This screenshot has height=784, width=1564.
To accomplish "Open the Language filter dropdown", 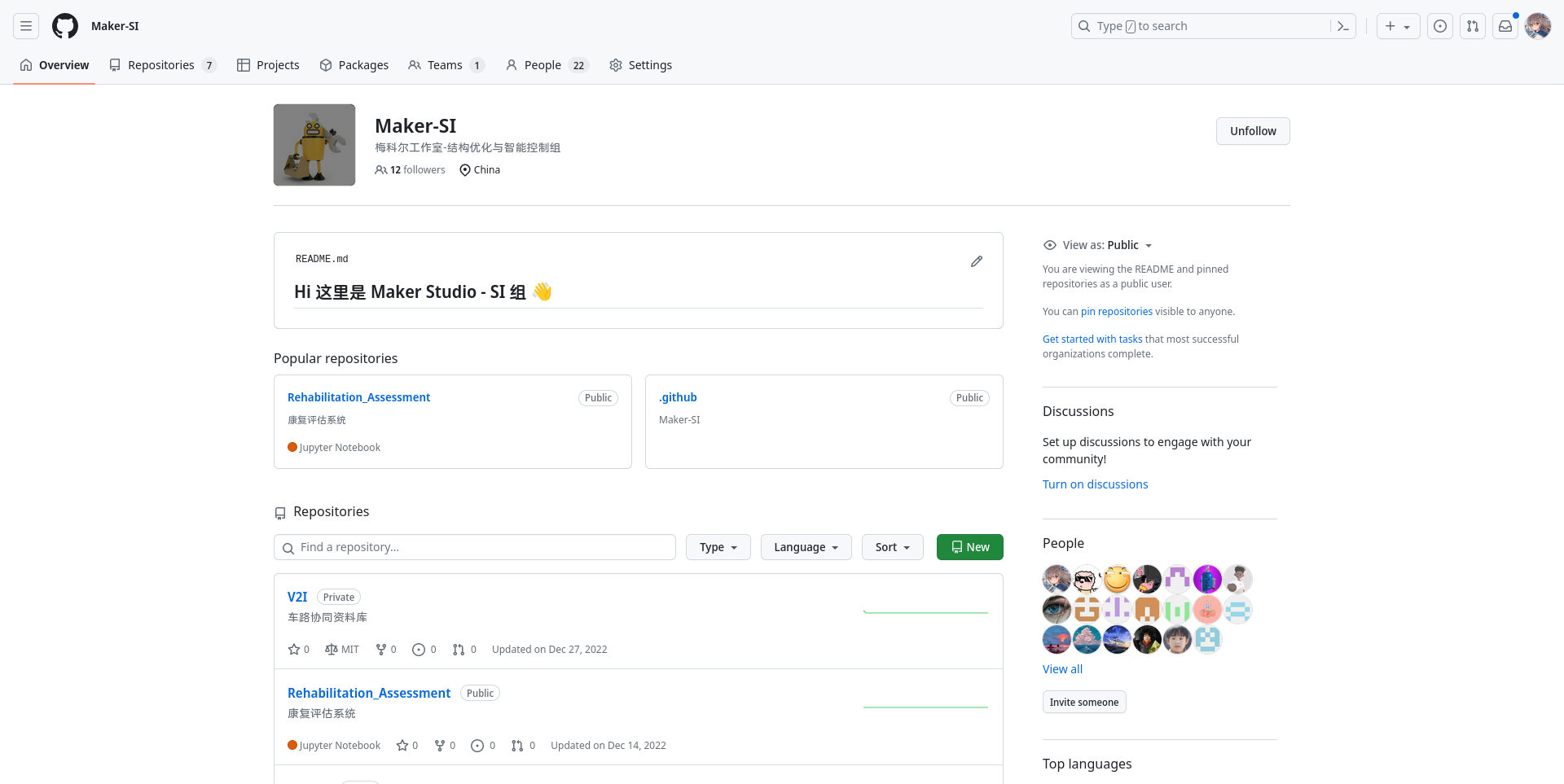I will click(x=806, y=547).
